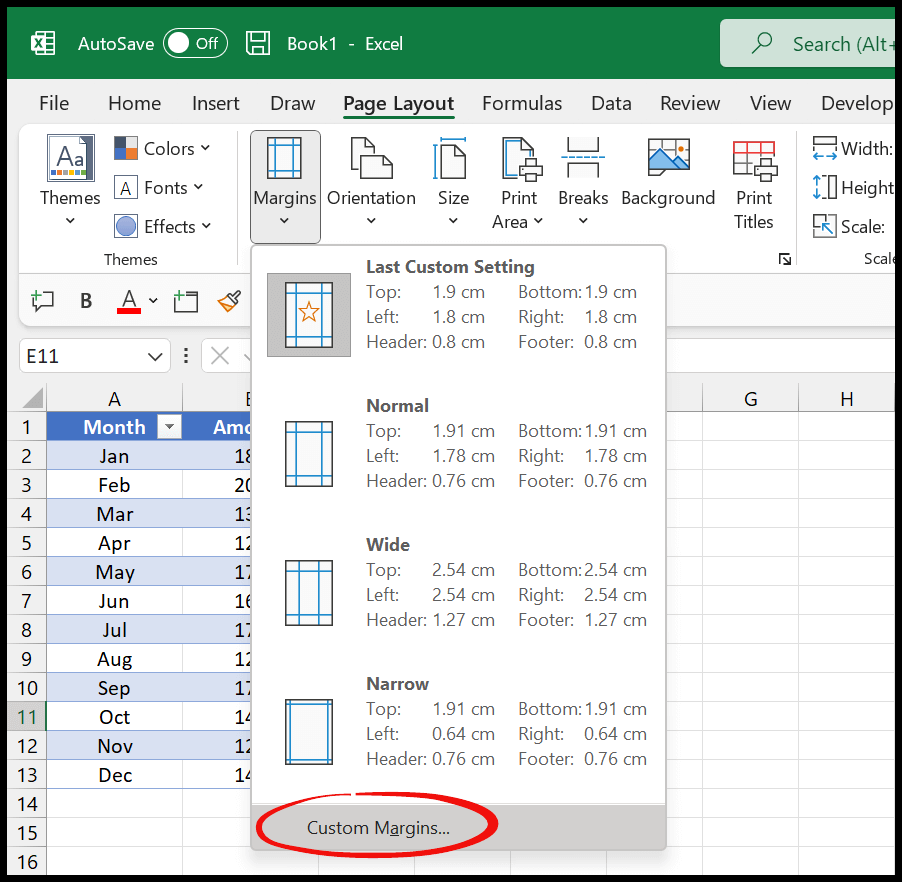The image size is (902, 882).
Task: Switch to the Formulas tab
Action: pos(522,103)
